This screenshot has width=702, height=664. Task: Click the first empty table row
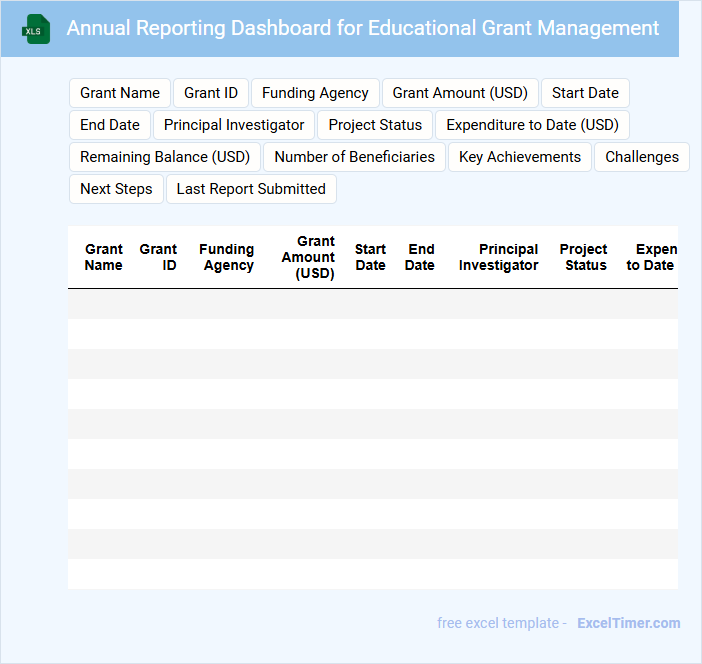372,304
